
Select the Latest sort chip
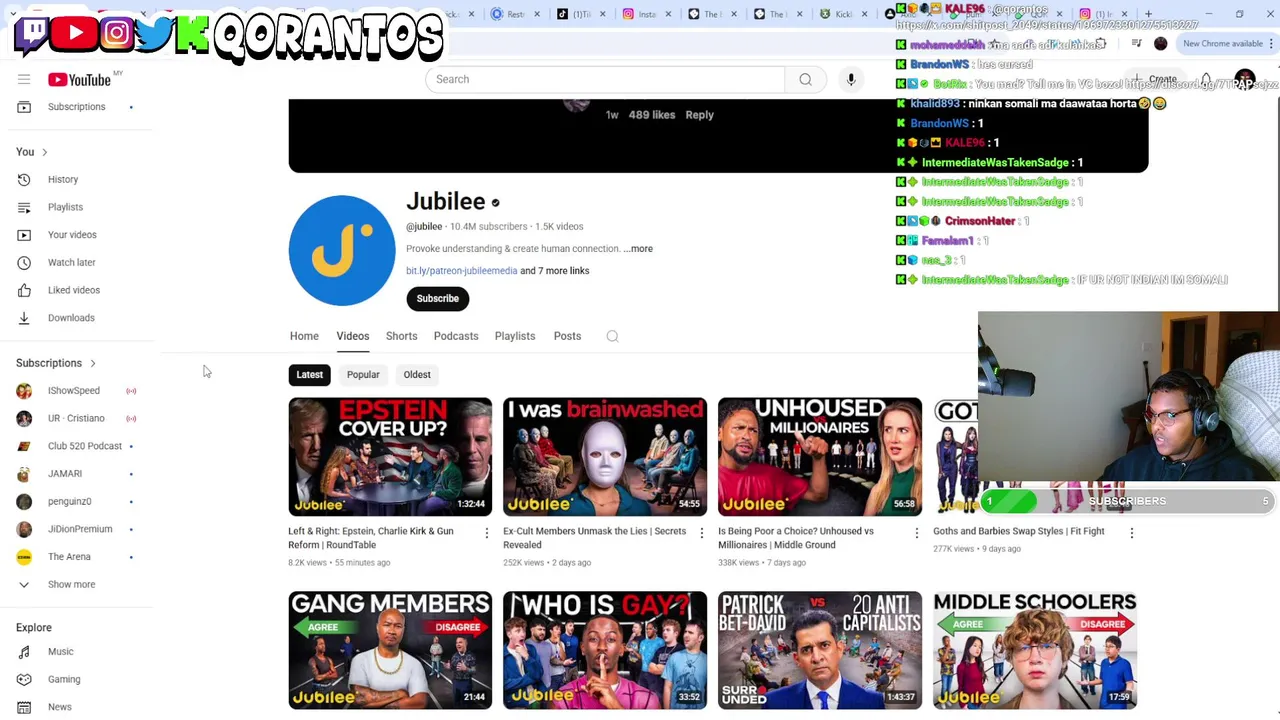(309, 375)
